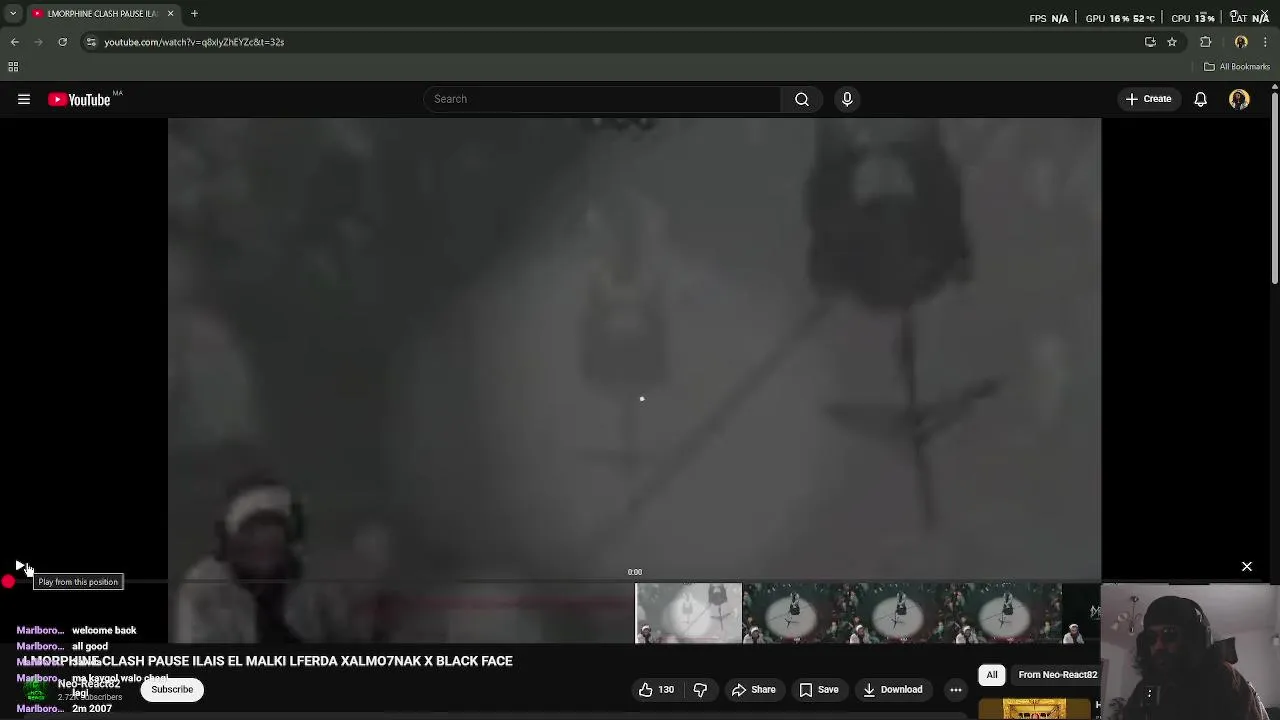
Task: Click the red progress scrubber dot
Action: 8,581
